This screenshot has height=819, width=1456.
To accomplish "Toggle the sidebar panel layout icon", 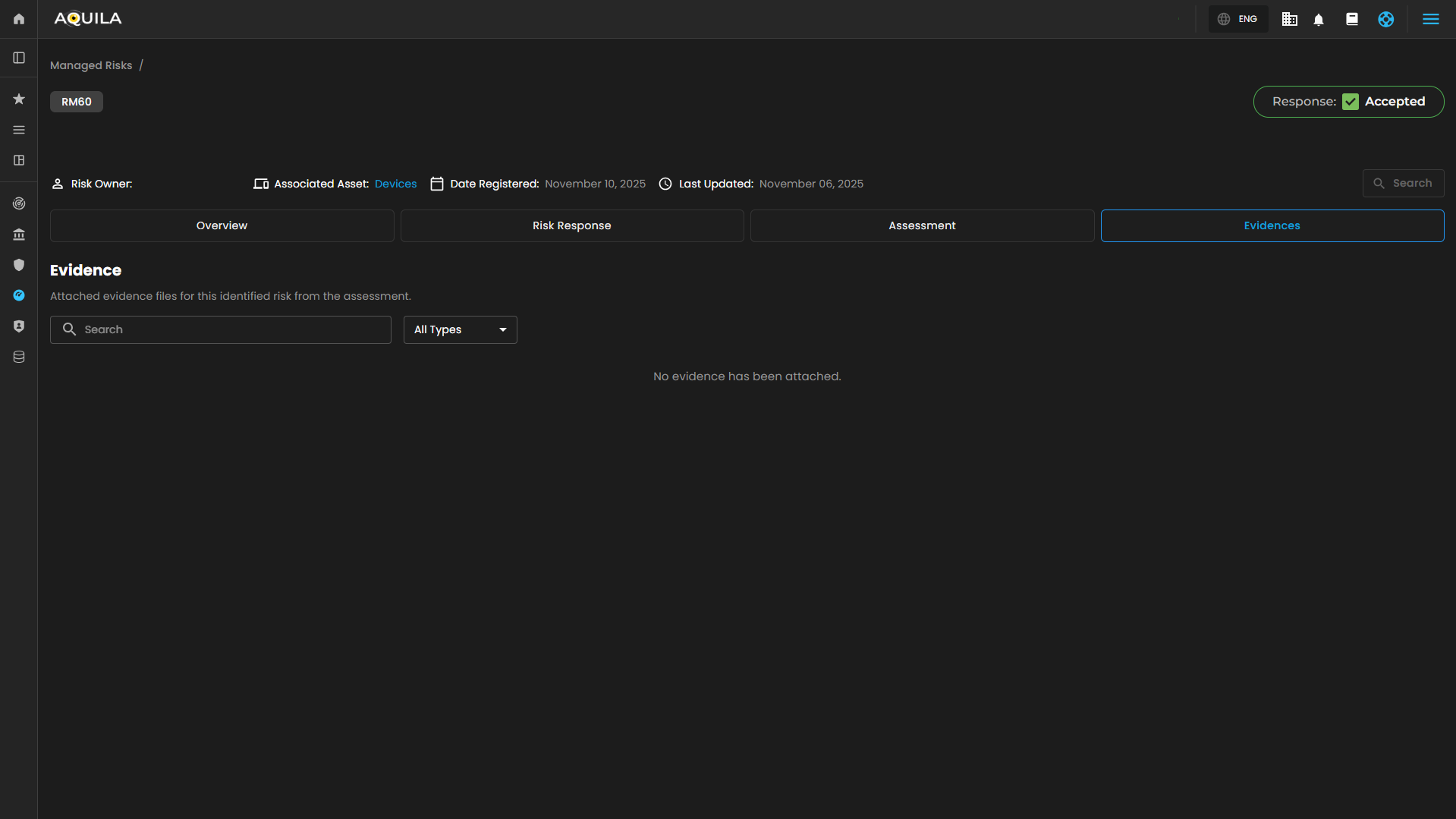I will (x=19, y=58).
